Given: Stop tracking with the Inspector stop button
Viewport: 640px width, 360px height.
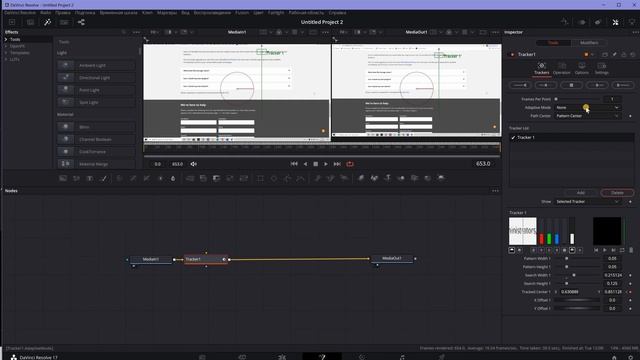Looking at the screenshot, I should 571,85.
